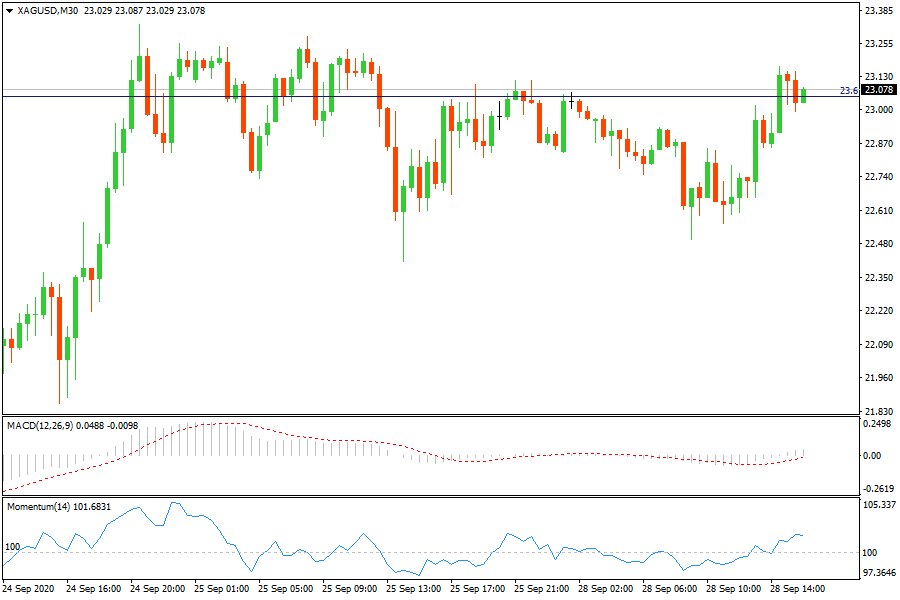Viewport: 900px width, 600px height.
Task: Click the 22.480 price scale label
Action: click(878, 244)
